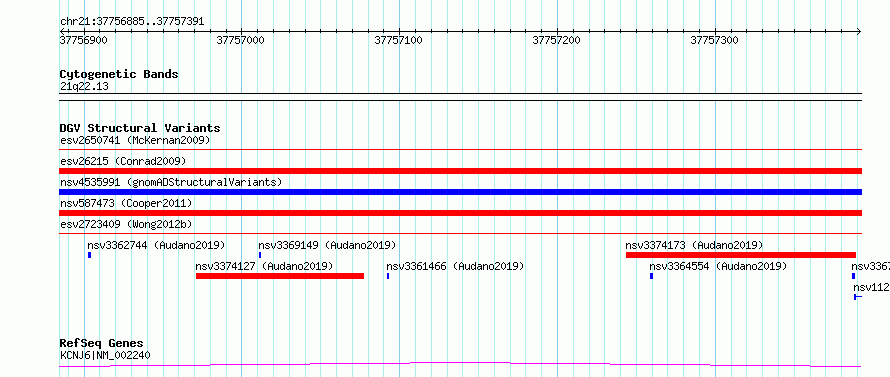
Task: Open the DGV Structural Variants track title
Action: (140, 128)
